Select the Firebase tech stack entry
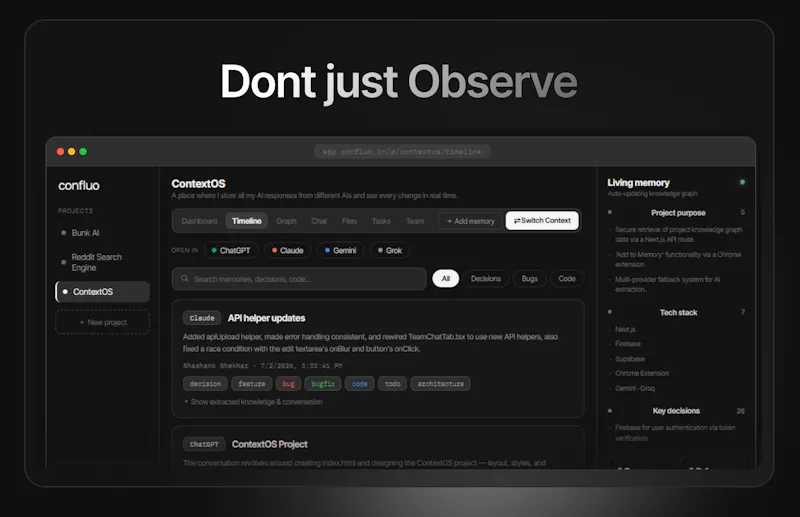800x517 pixels. (x=628, y=344)
